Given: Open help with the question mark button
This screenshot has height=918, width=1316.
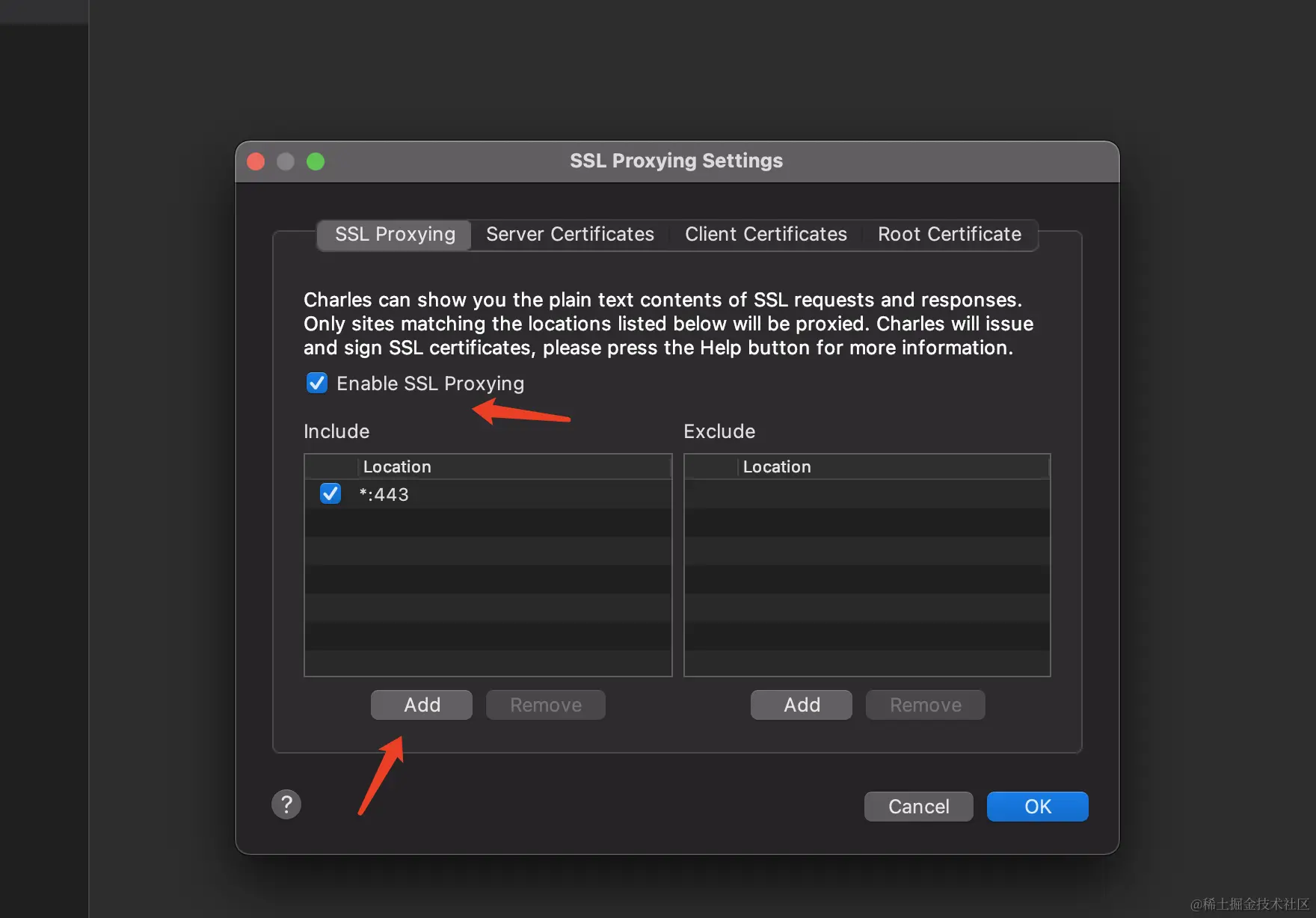Looking at the screenshot, I should (286, 804).
